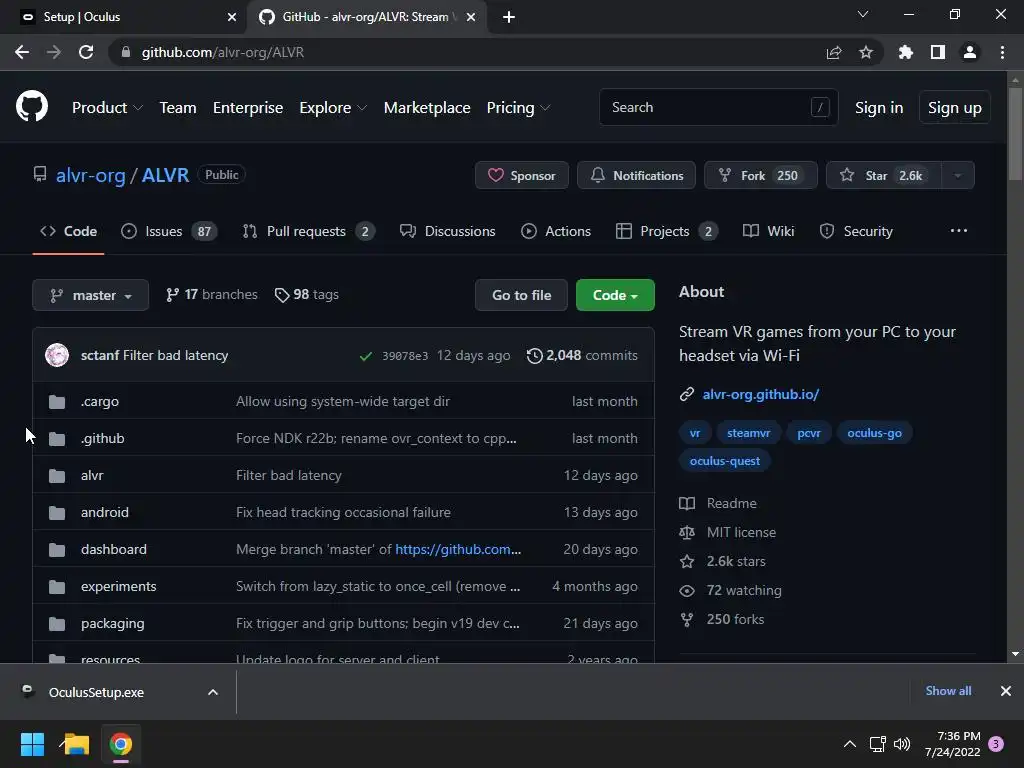Click the page vertical scrollbar thumb
The height and width of the screenshot is (768, 1024).
coord(1015,134)
